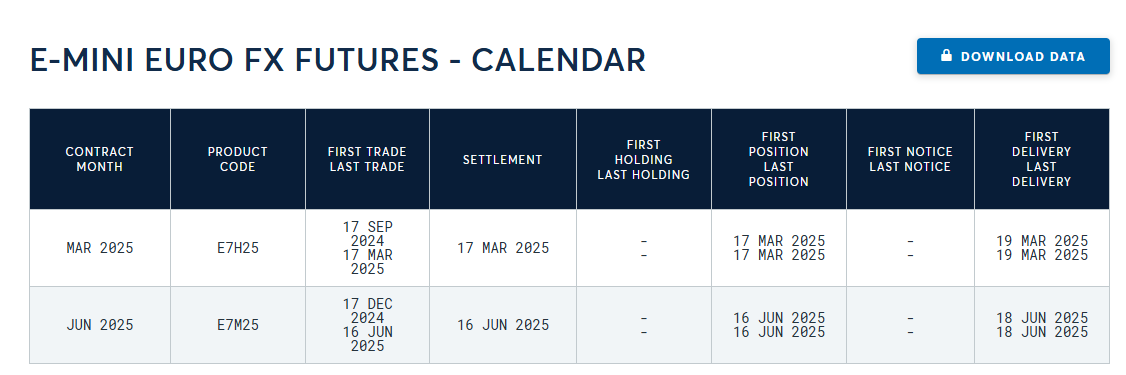Click the lock icon on Download Data
Image resolution: width=1126 pixels, height=375 pixels.
click(946, 56)
